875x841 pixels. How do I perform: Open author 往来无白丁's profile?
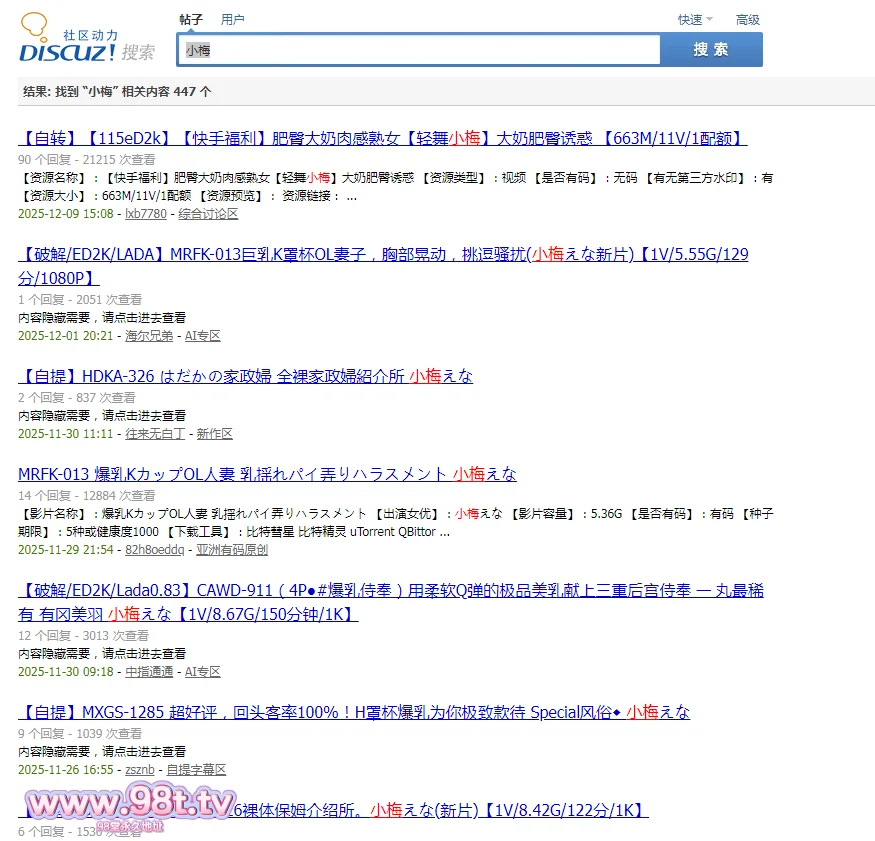[155, 434]
